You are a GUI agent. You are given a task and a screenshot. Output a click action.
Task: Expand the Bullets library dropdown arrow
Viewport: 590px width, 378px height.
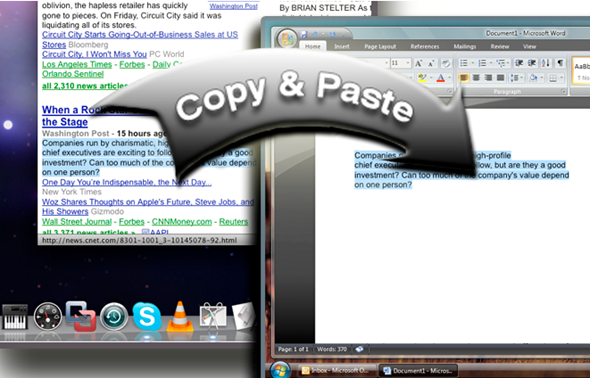click(472, 63)
